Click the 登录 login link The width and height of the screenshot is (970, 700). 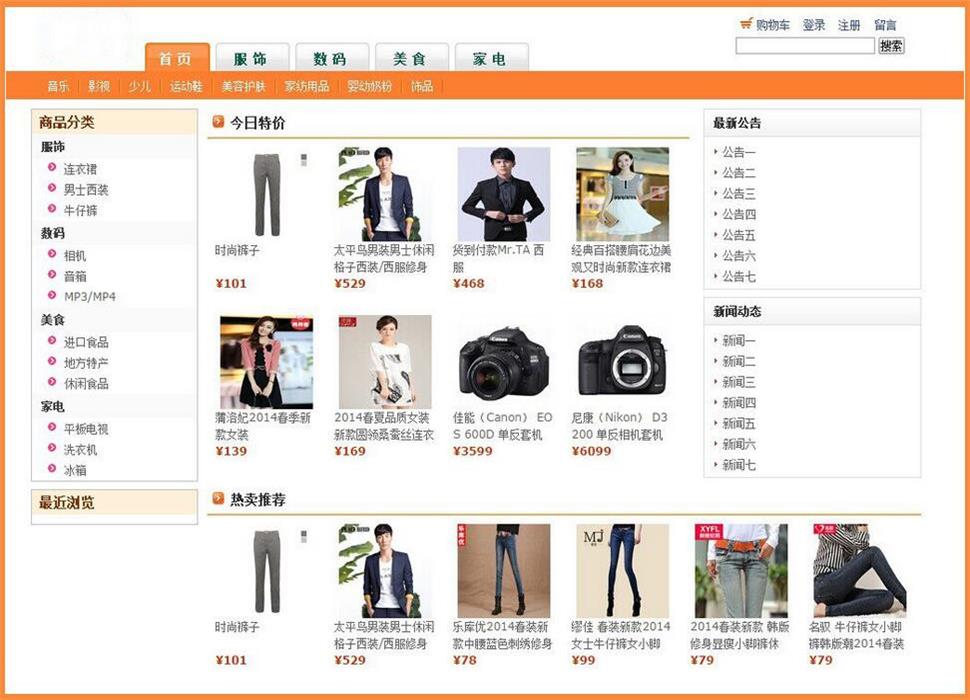[x=814, y=25]
